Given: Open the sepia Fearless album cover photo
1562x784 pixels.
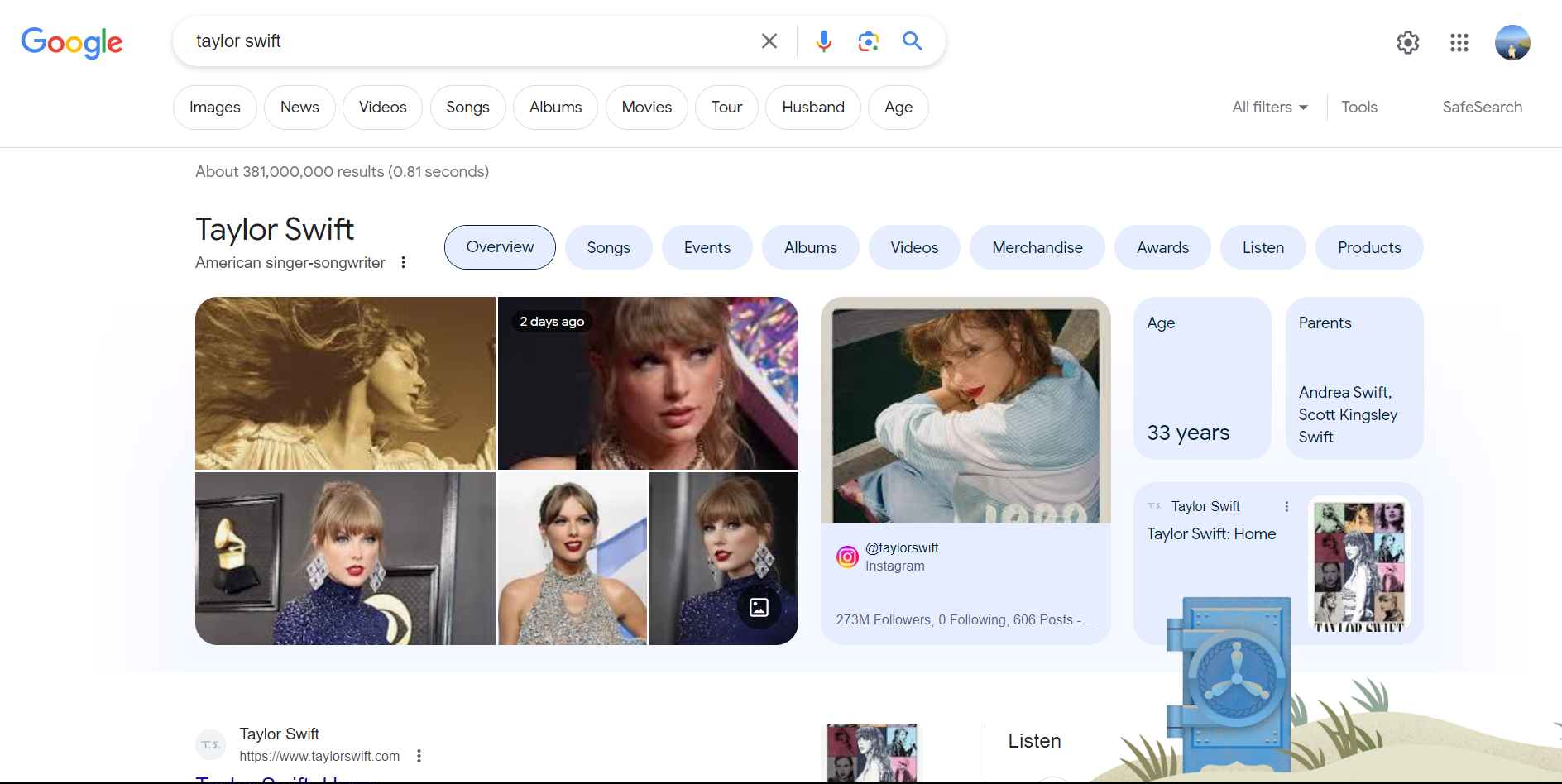Looking at the screenshot, I should click(345, 383).
